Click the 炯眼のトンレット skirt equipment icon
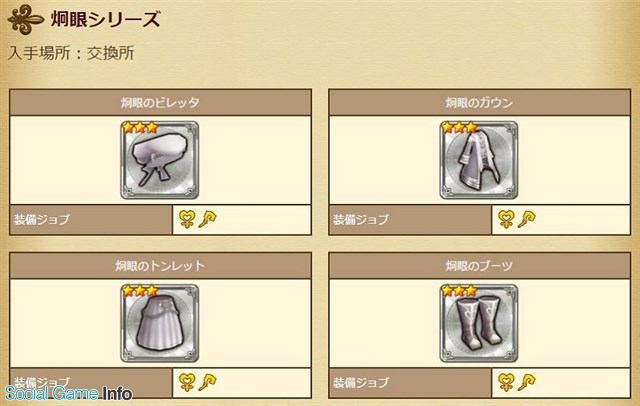The width and height of the screenshot is (640, 406). (160, 323)
